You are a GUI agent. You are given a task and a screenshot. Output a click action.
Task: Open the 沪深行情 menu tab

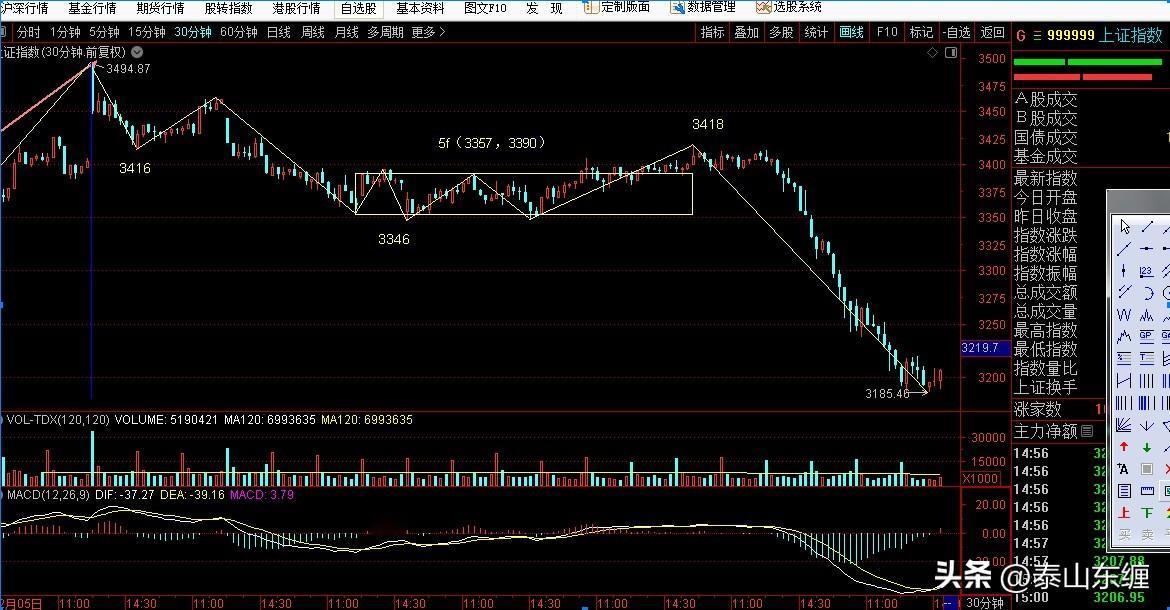point(25,8)
